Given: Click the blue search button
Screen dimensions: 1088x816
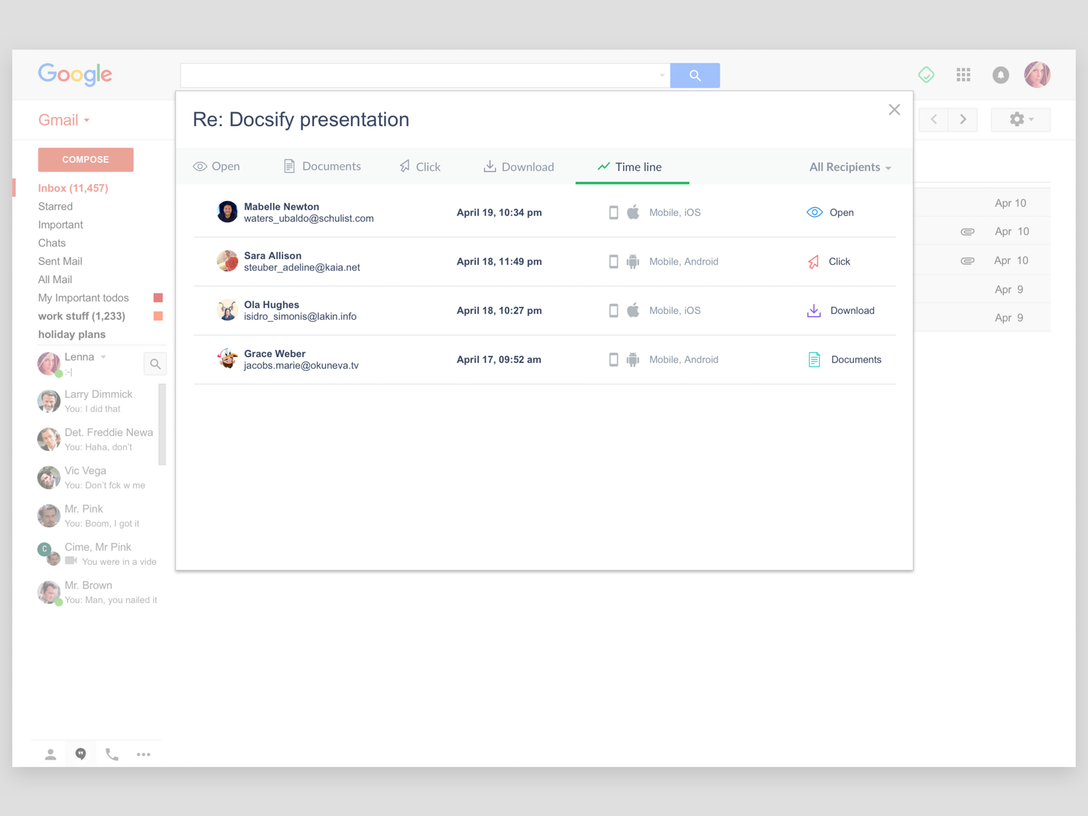Looking at the screenshot, I should point(695,75).
